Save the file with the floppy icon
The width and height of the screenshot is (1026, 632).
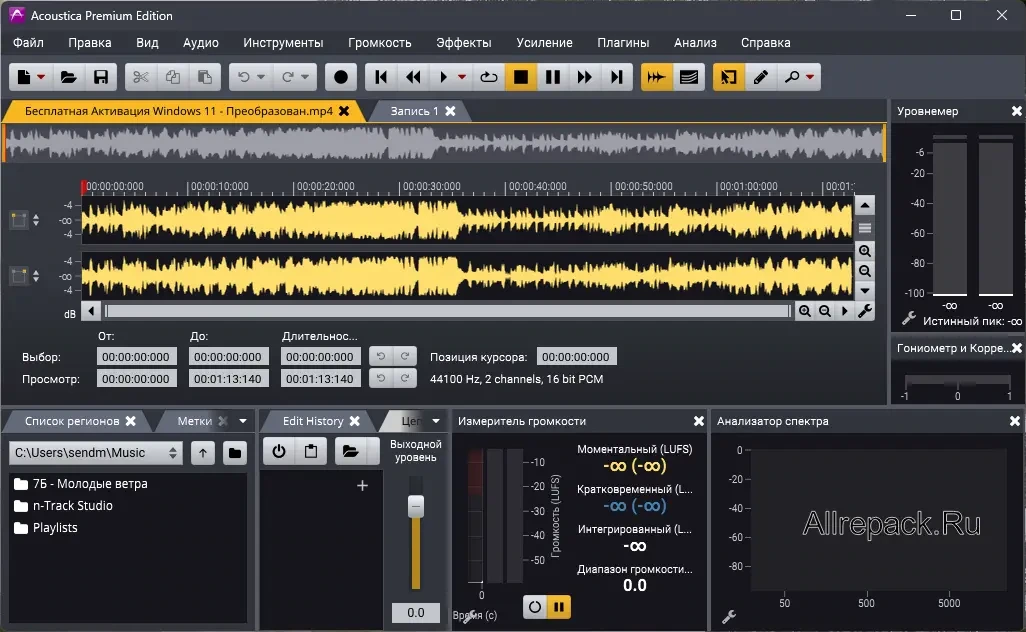[101, 77]
